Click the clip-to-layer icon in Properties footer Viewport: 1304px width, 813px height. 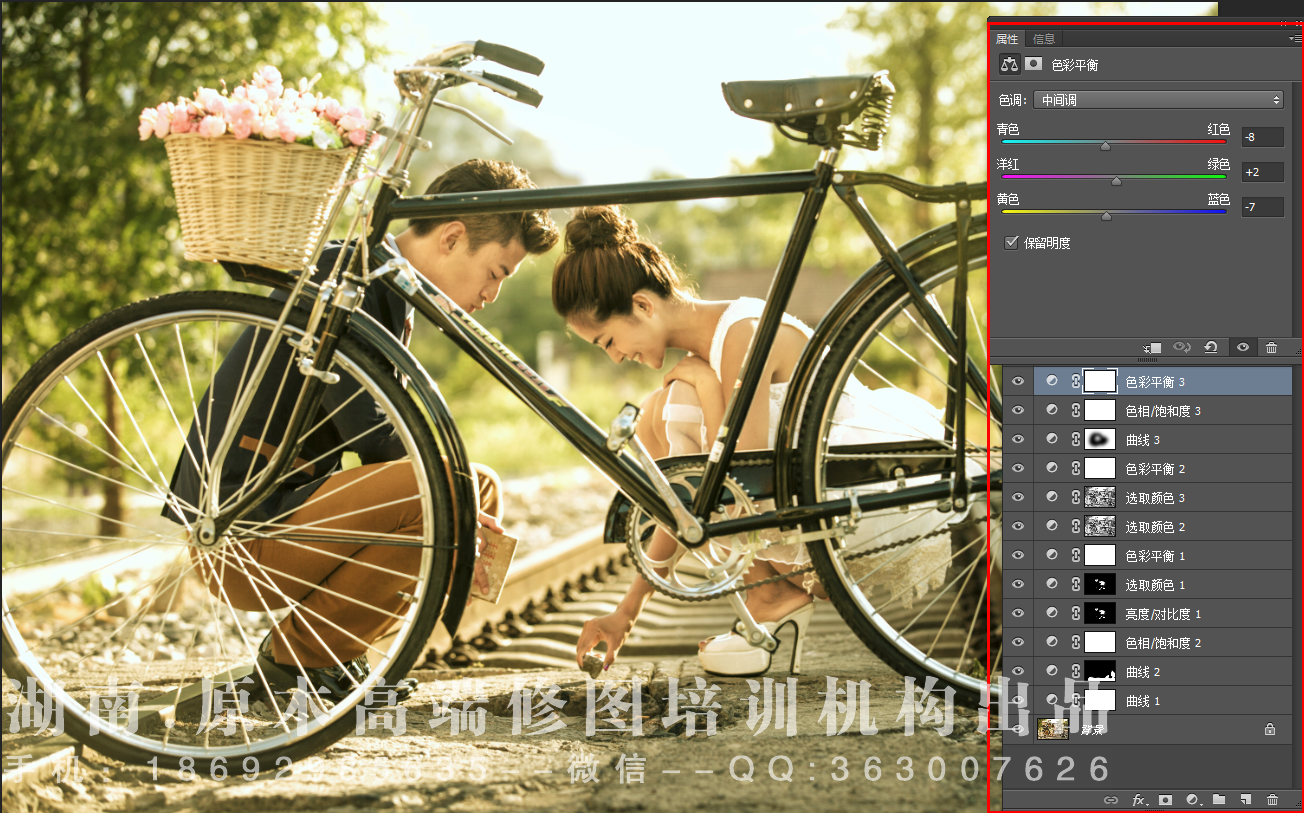[x=1152, y=347]
